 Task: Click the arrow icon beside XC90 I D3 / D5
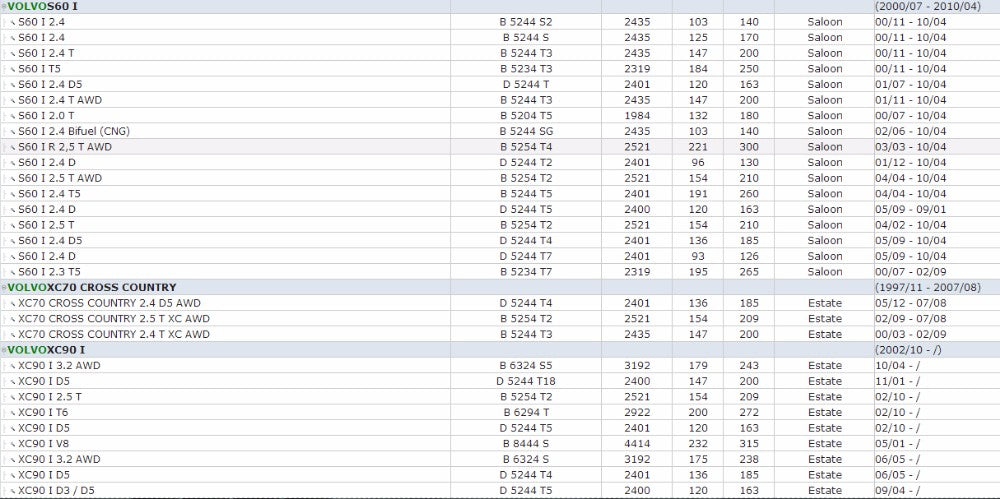click(13, 491)
